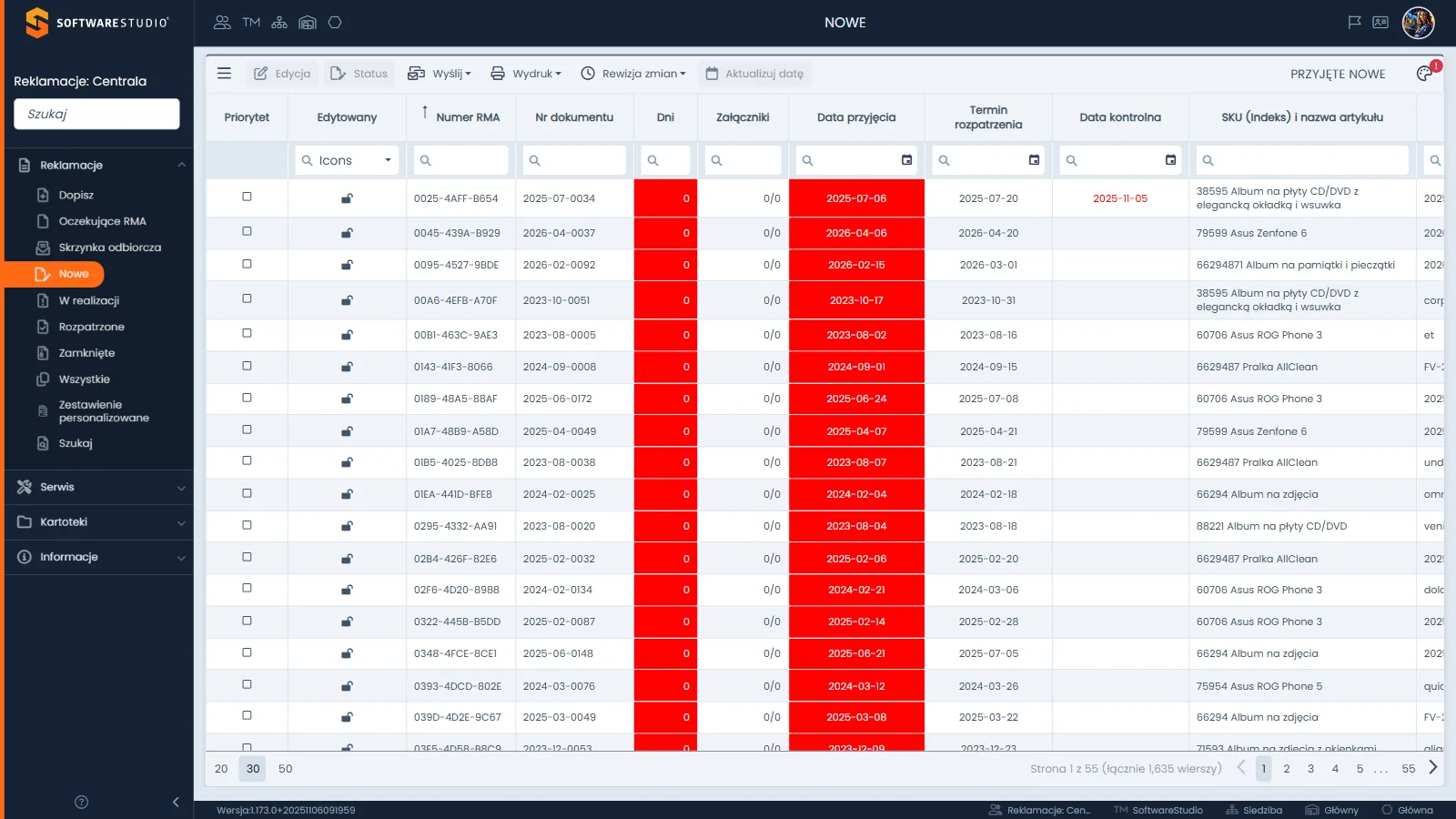Open the users icon in top bar
This screenshot has width=1456, height=819.
[222, 23]
